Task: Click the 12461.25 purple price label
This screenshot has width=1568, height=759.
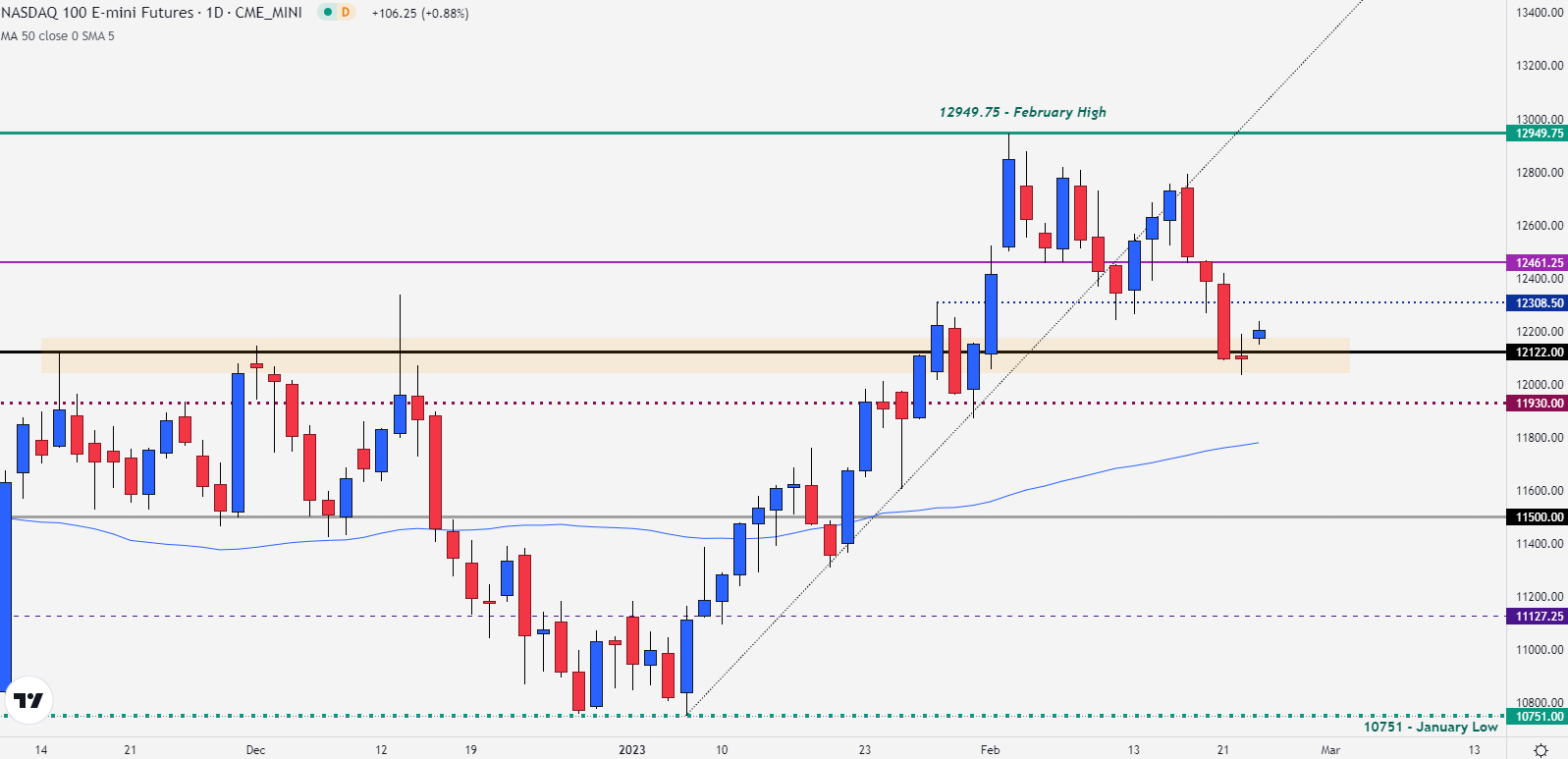Action: (x=1537, y=263)
